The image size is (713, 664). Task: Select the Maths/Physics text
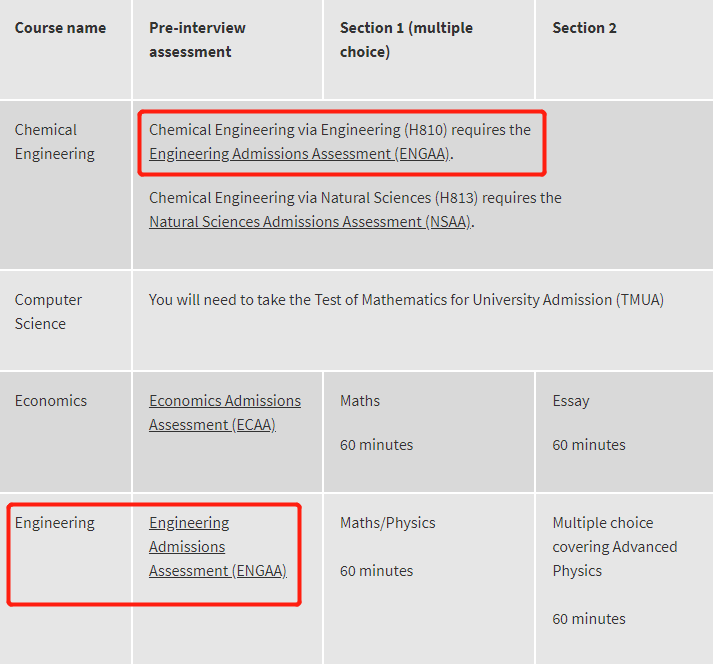click(388, 523)
